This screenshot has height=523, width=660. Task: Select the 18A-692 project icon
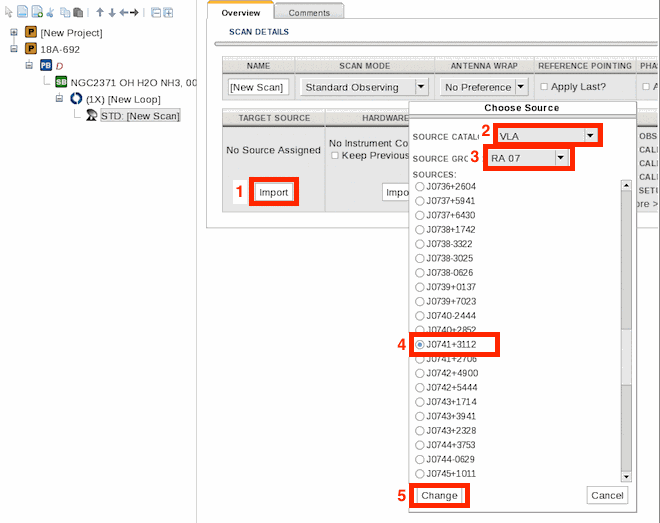click(x=30, y=49)
